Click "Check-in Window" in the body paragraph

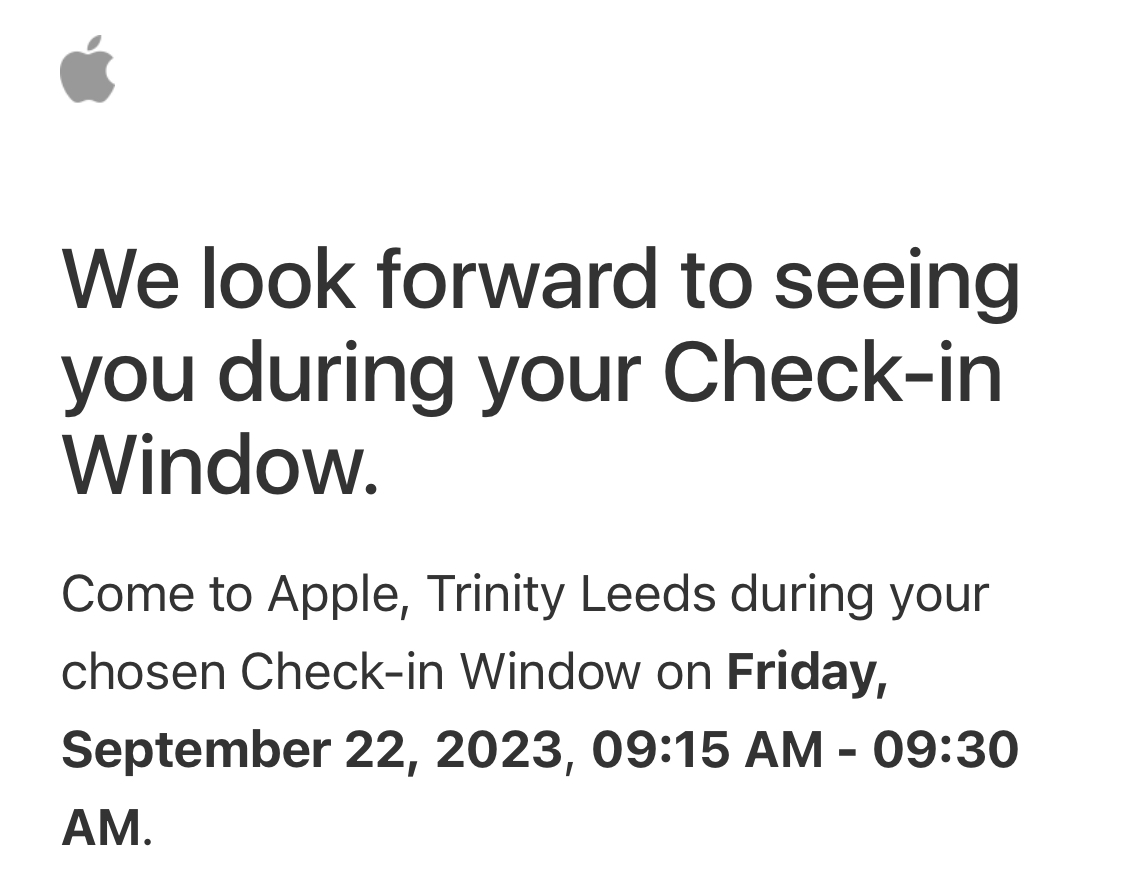point(439,673)
